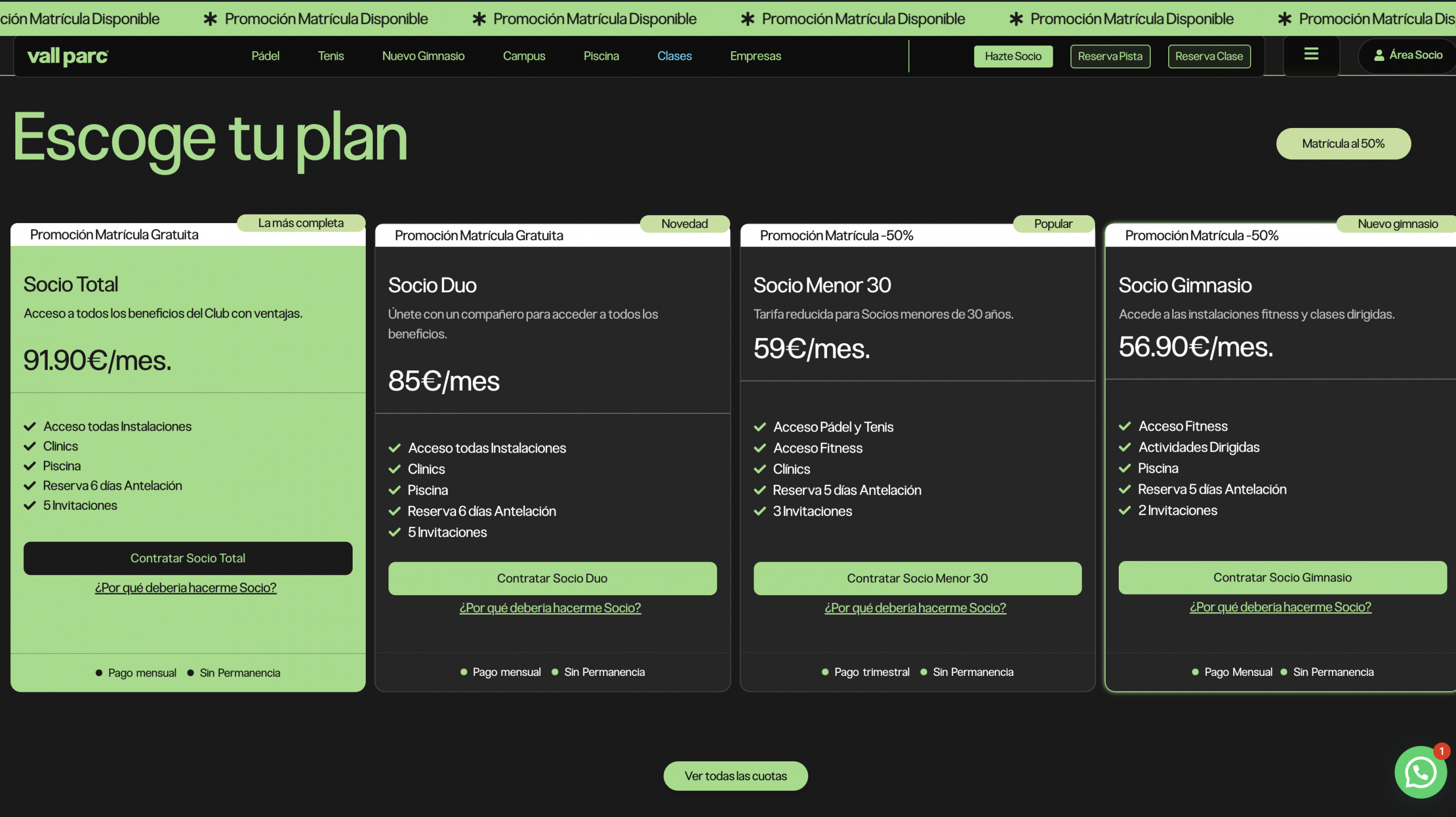Viewport: 1456px width, 817px height.
Task: Click Contratar Socio Menor 30
Action: [917, 578]
